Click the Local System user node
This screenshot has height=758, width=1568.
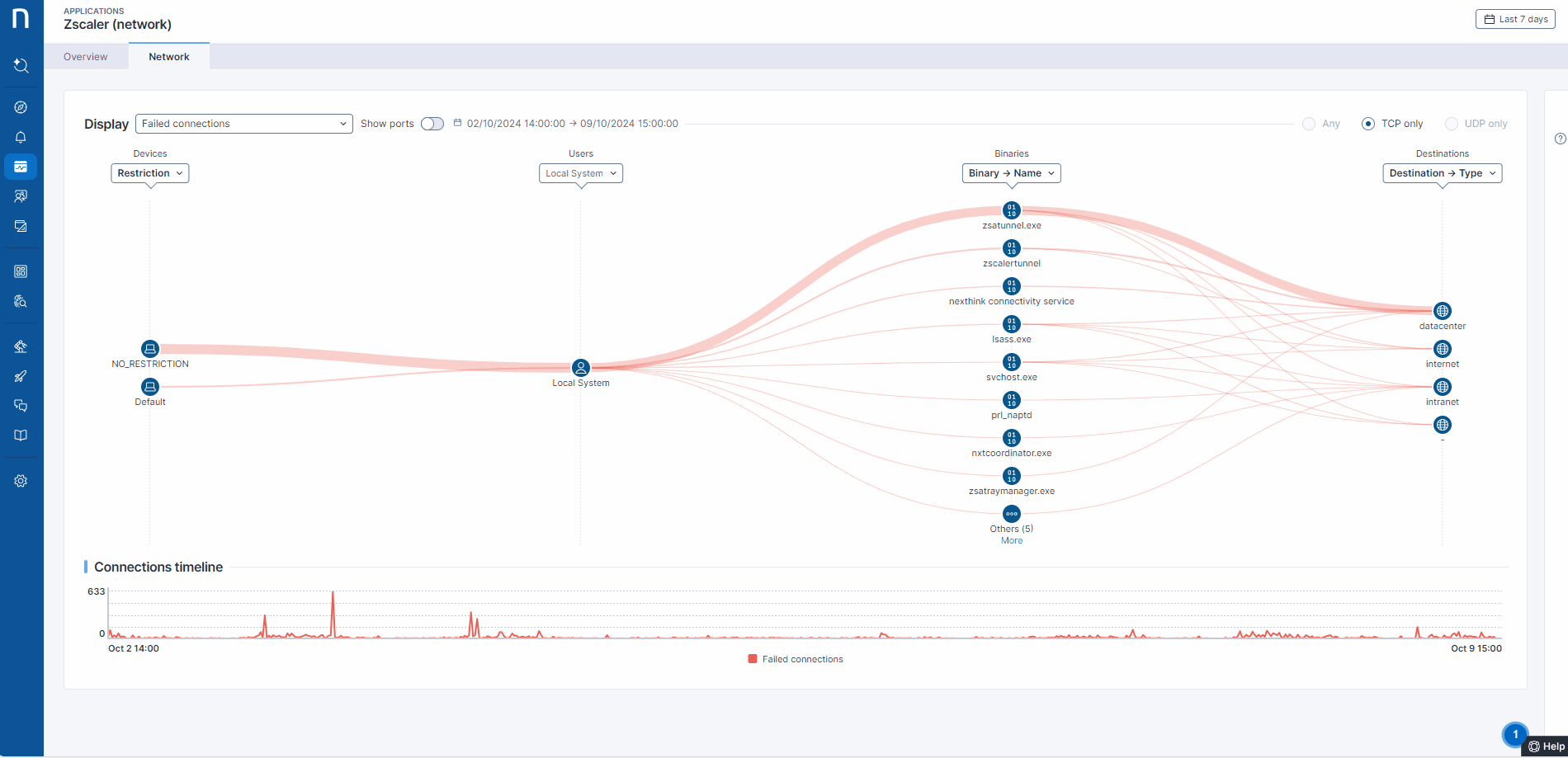click(x=581, y=368)
